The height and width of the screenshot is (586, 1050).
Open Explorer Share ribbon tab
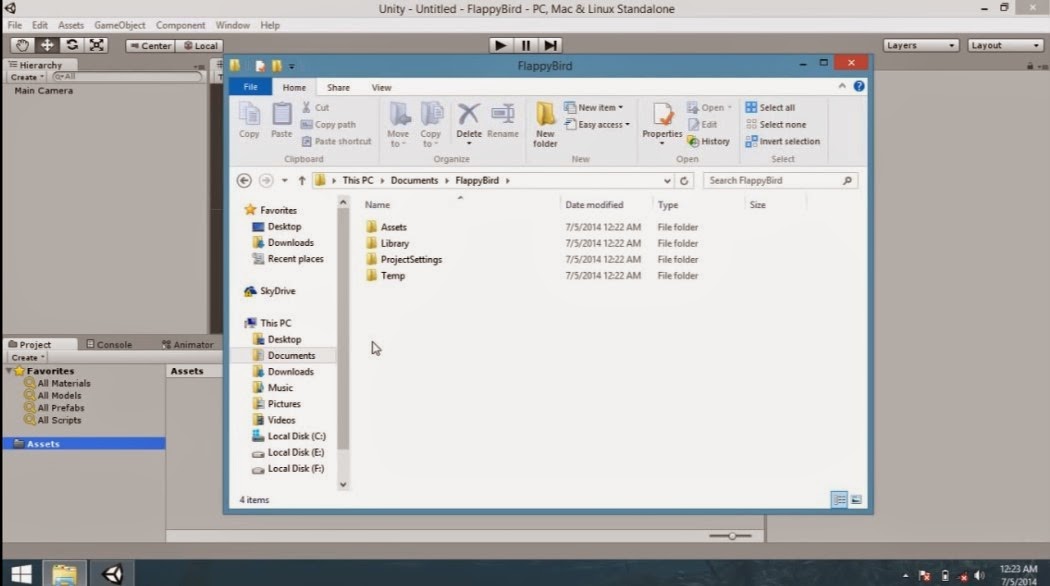(x=338, y=87)
